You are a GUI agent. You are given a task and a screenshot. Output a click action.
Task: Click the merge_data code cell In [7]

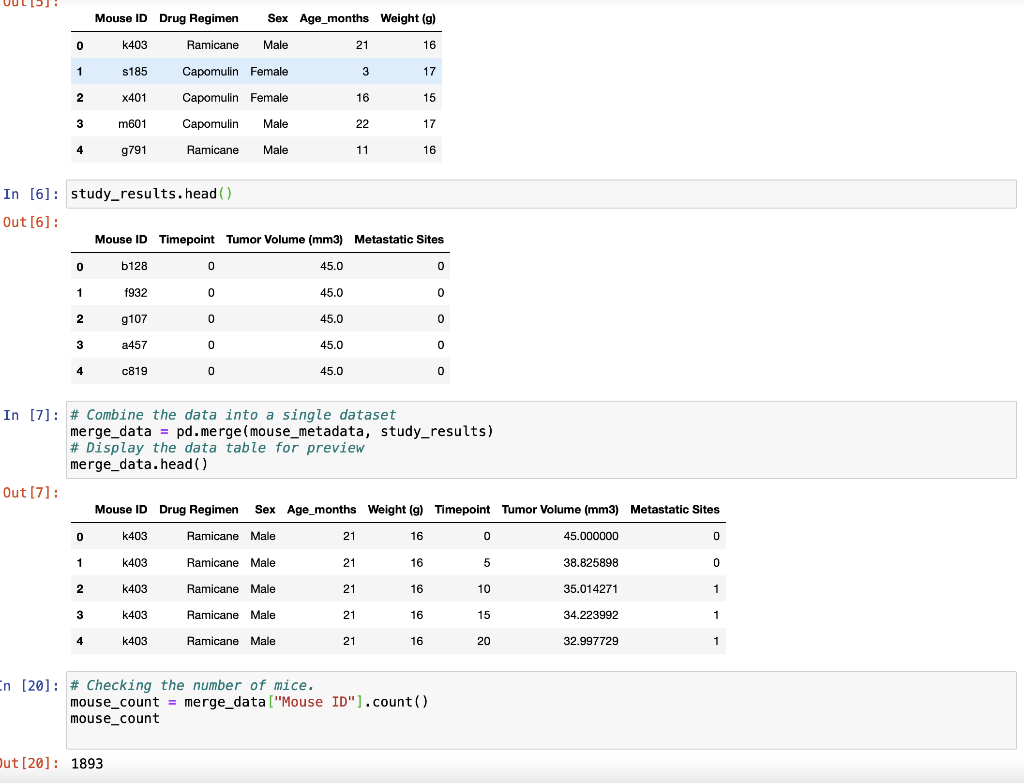541,439
